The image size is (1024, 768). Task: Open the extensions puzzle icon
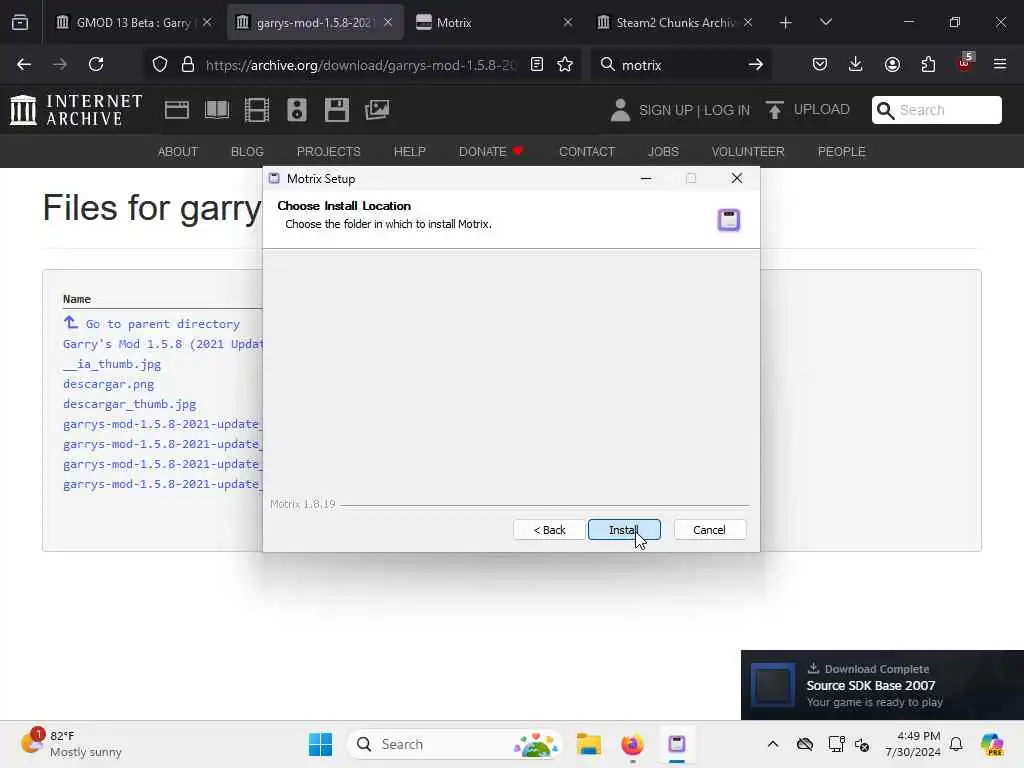[x=928, y=64]
